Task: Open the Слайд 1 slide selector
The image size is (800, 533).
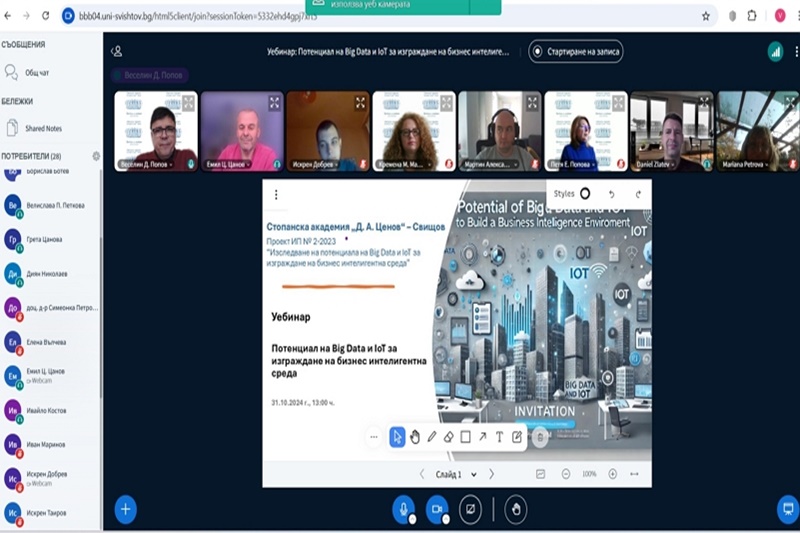Action: click(x=456, y=474)
